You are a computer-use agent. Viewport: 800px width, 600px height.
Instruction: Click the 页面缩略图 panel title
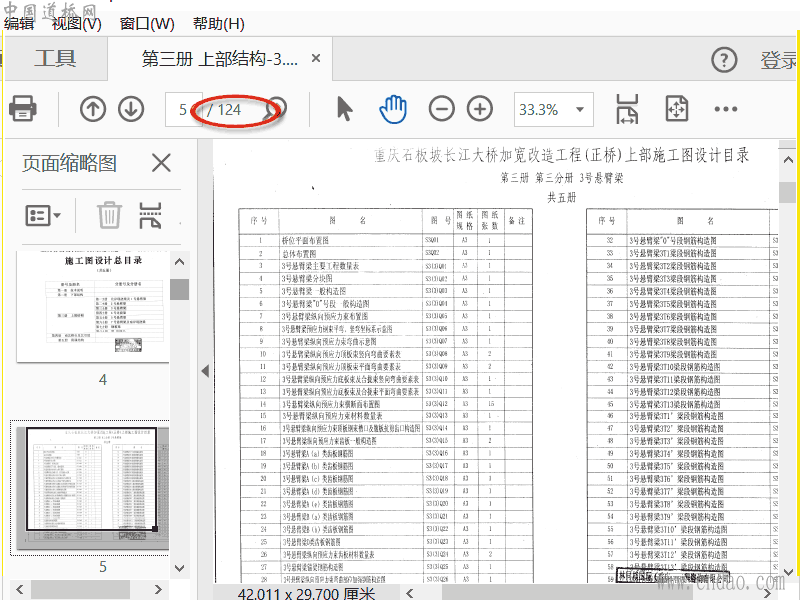click(69, 163)
